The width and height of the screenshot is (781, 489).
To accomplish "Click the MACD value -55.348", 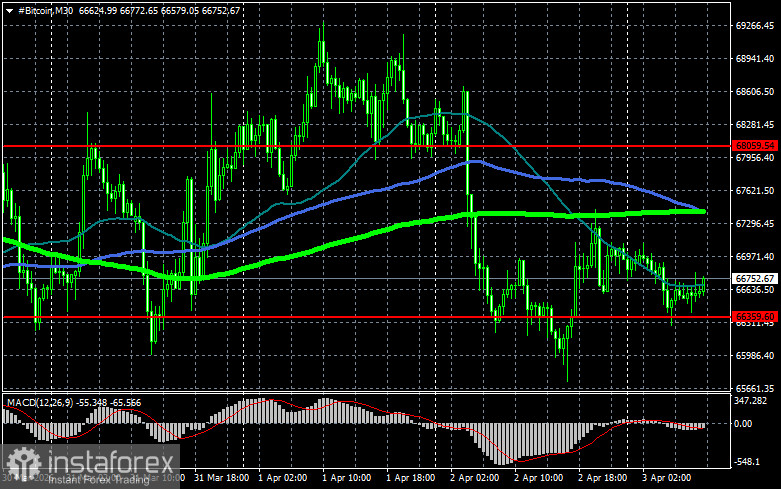I will [92, 402].
